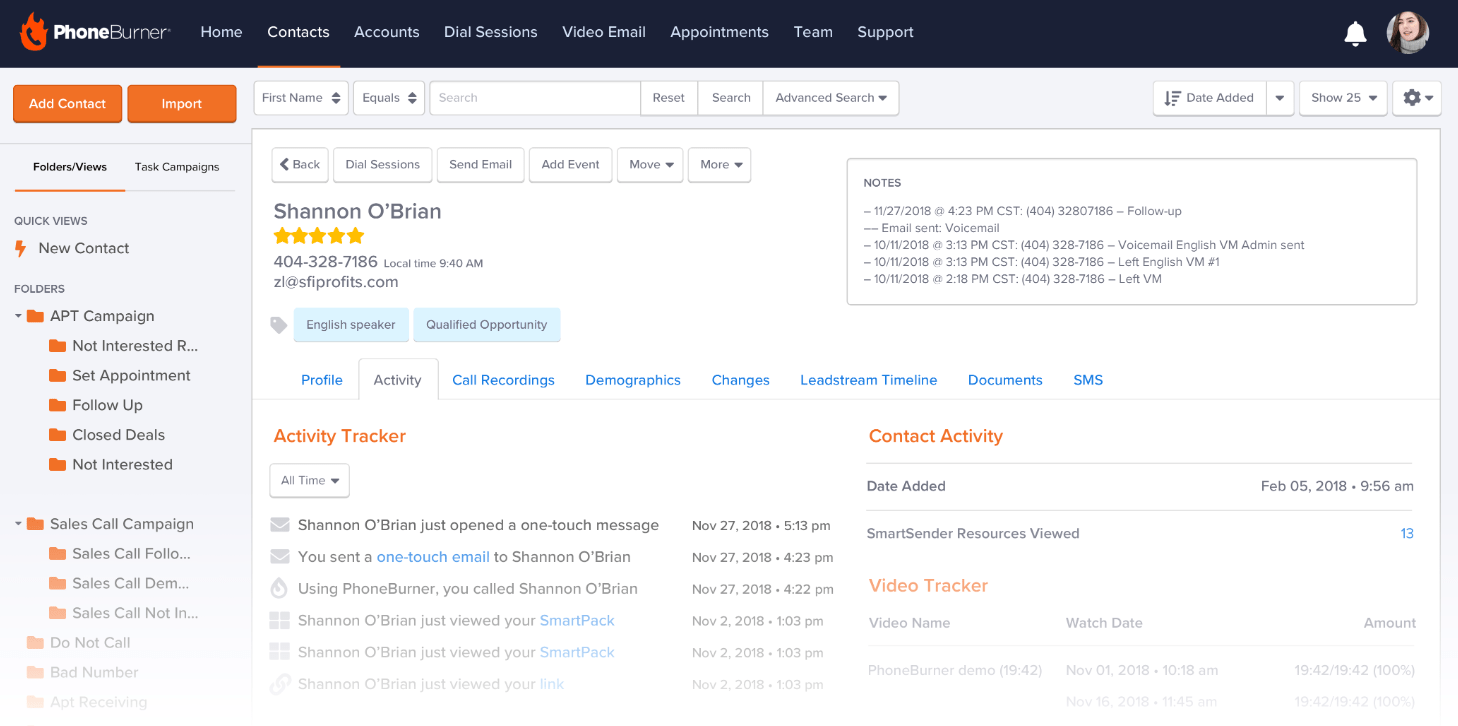Open the Support menu
Image resolution: width=1458 pixels, height=726 pixels.
(x=885, y=32)
